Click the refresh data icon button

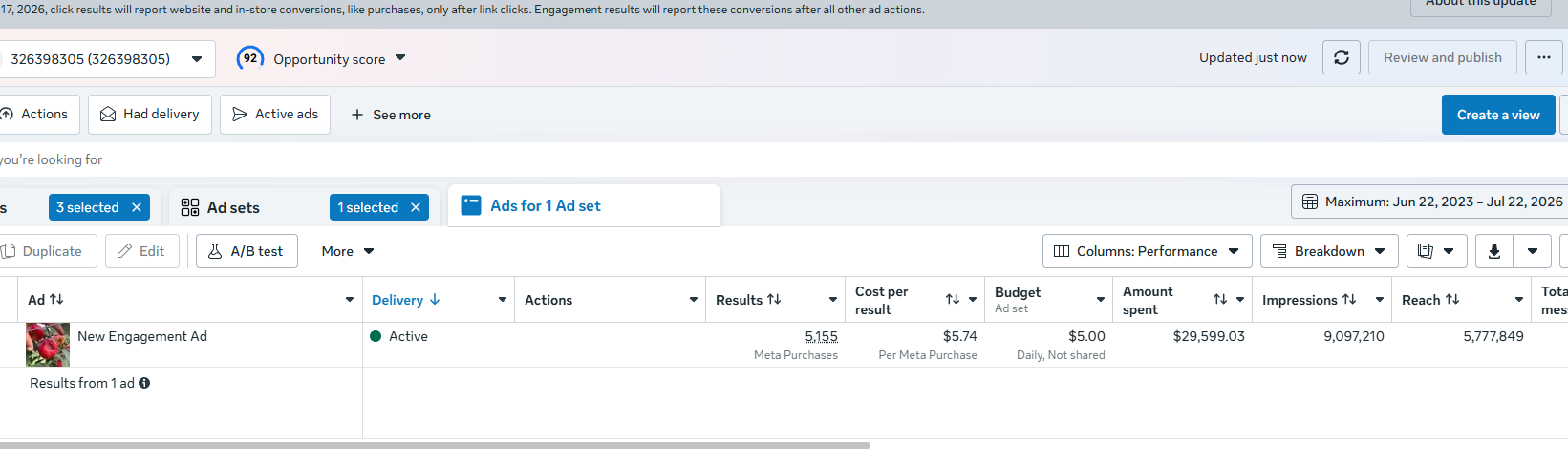[1341, 57]
